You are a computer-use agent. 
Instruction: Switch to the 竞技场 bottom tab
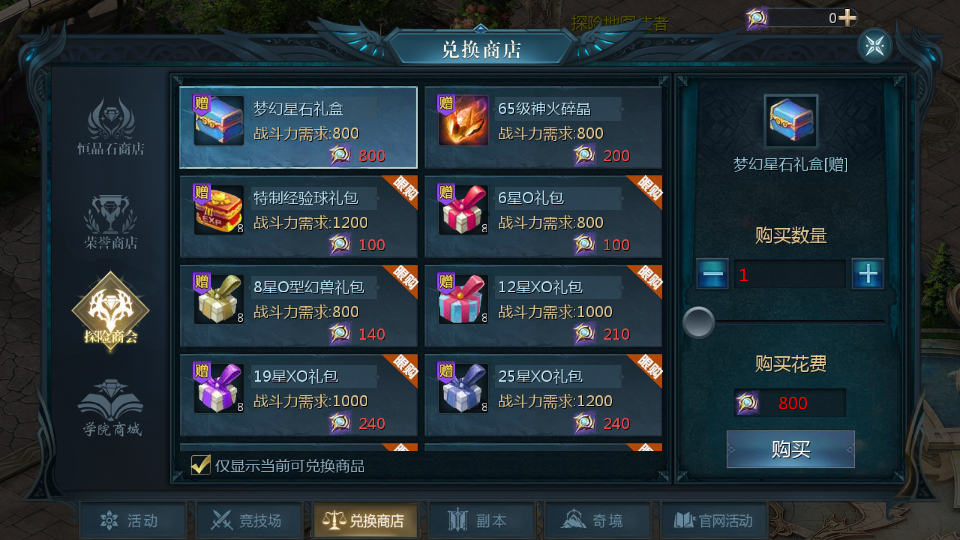click(x=249, y=521)
